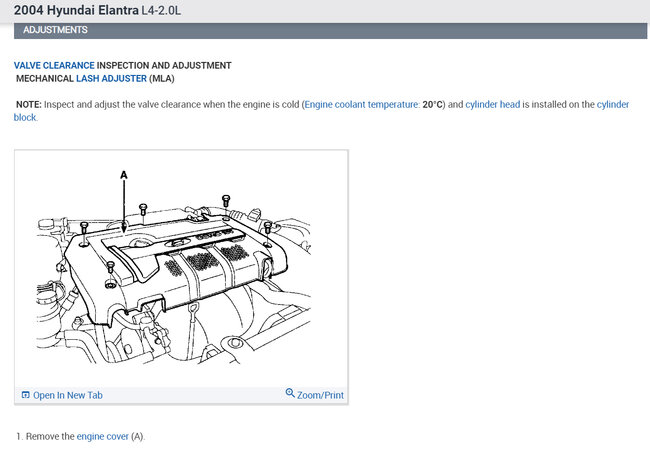
Task: Click the Open In New Tab text
Action: coord(67,395)
